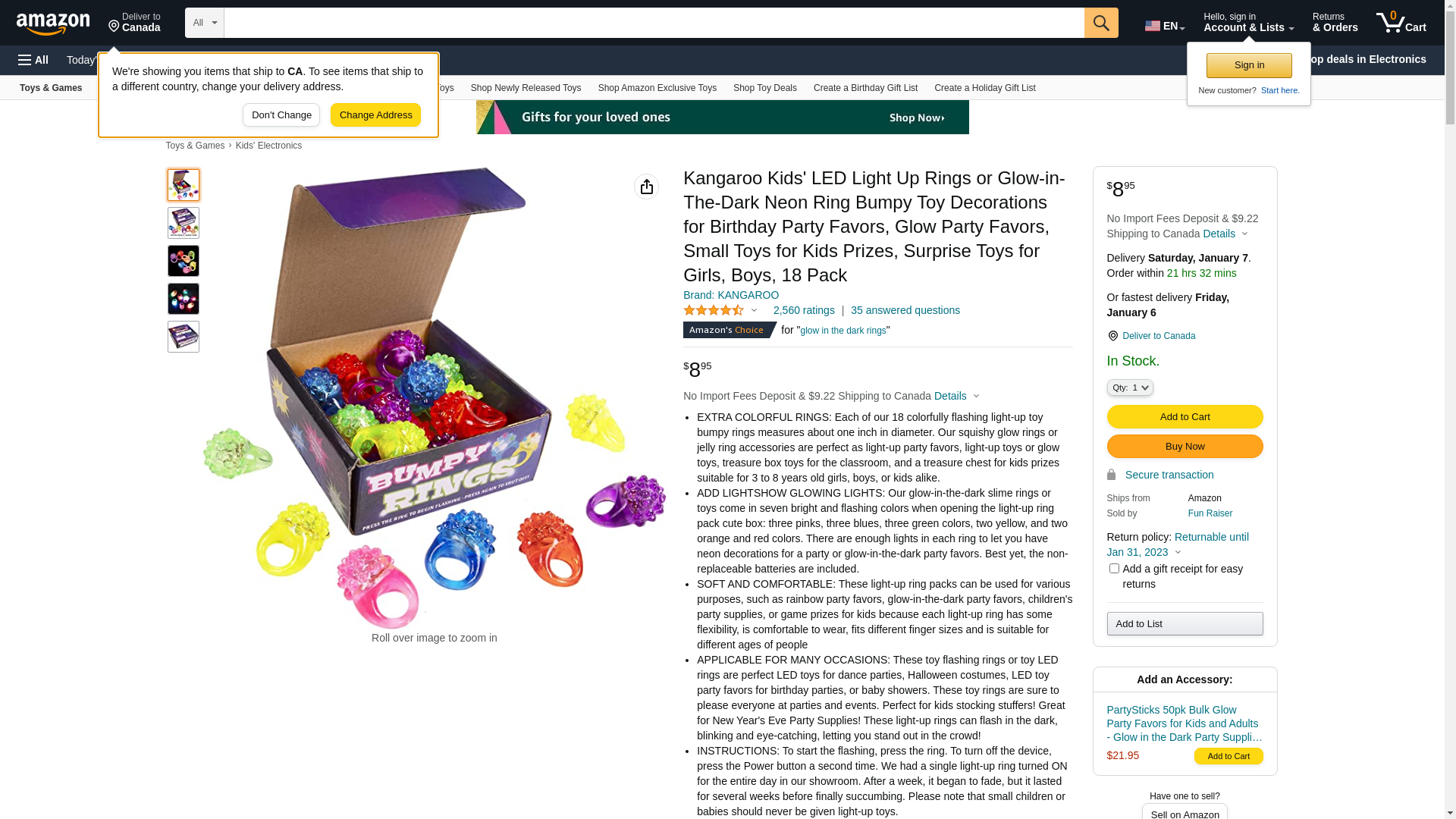The width and height of the screenshot is (1456, 819).
Task: Open the Qty quantity dropdown
Action: click(x=1130, y=388)
